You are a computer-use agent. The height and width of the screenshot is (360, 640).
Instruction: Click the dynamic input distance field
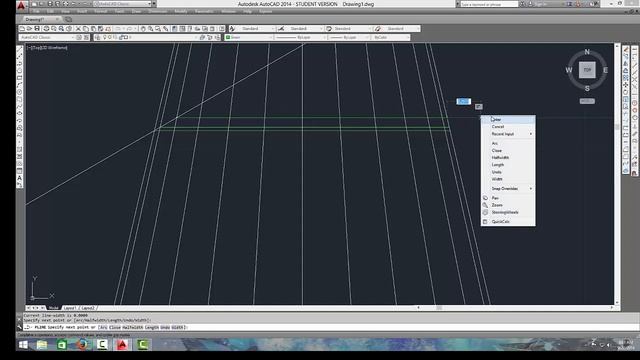tap(463, 101)
